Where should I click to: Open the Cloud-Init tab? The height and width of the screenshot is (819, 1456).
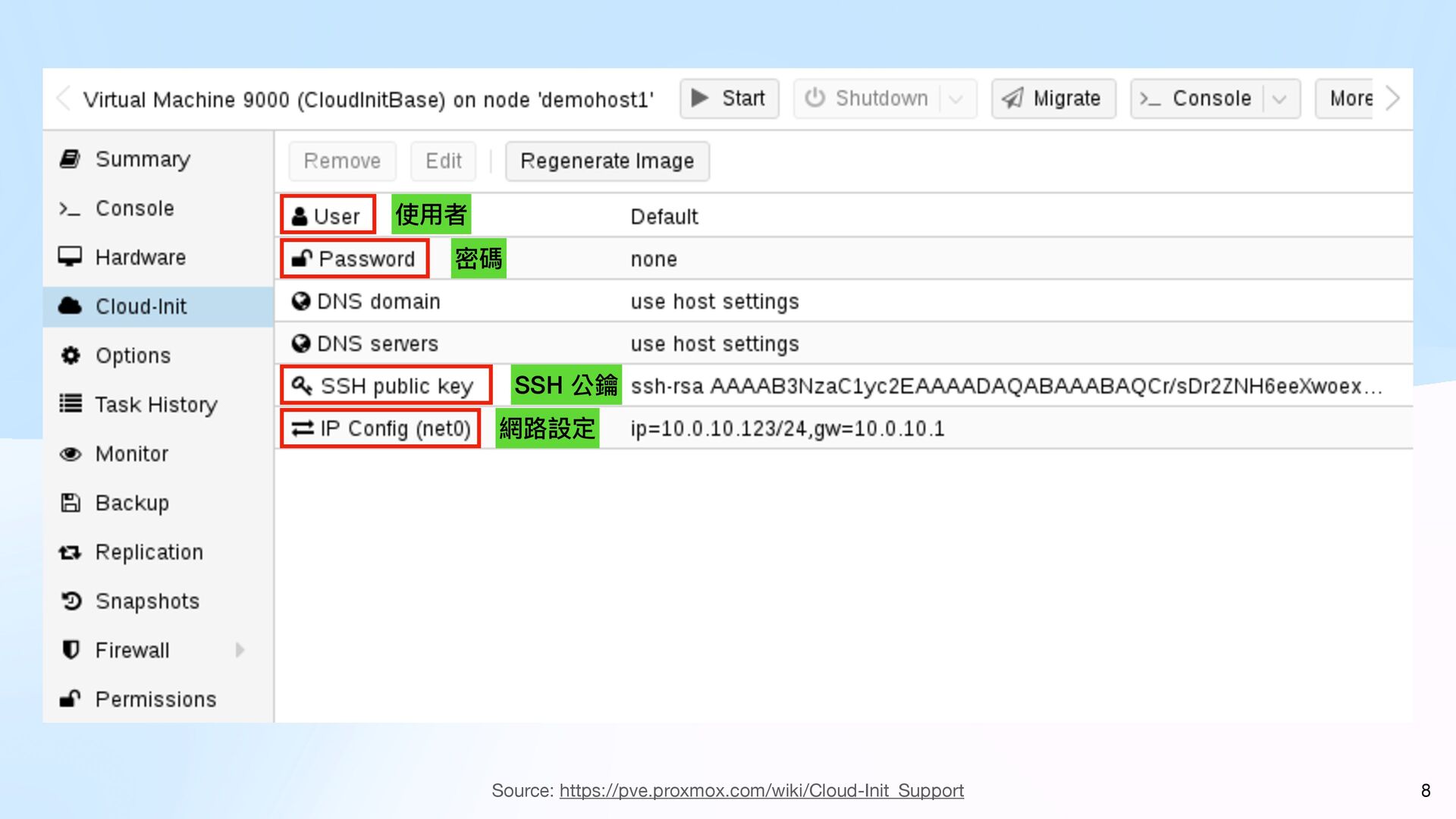(141, 306)
